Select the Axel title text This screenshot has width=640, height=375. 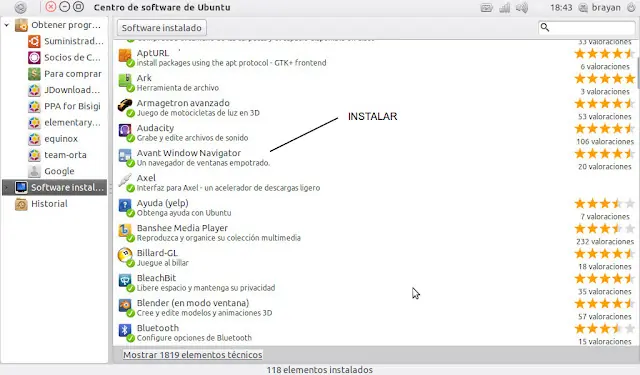tap(146, 178)
